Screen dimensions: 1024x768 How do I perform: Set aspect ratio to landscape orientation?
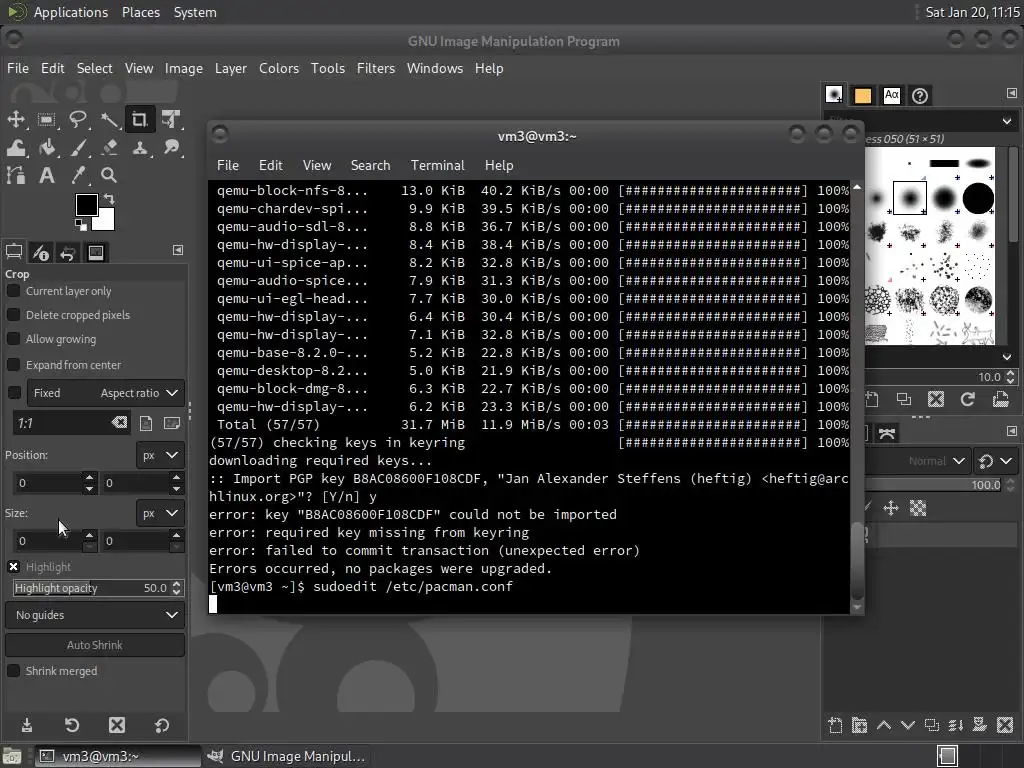point(172,423)
